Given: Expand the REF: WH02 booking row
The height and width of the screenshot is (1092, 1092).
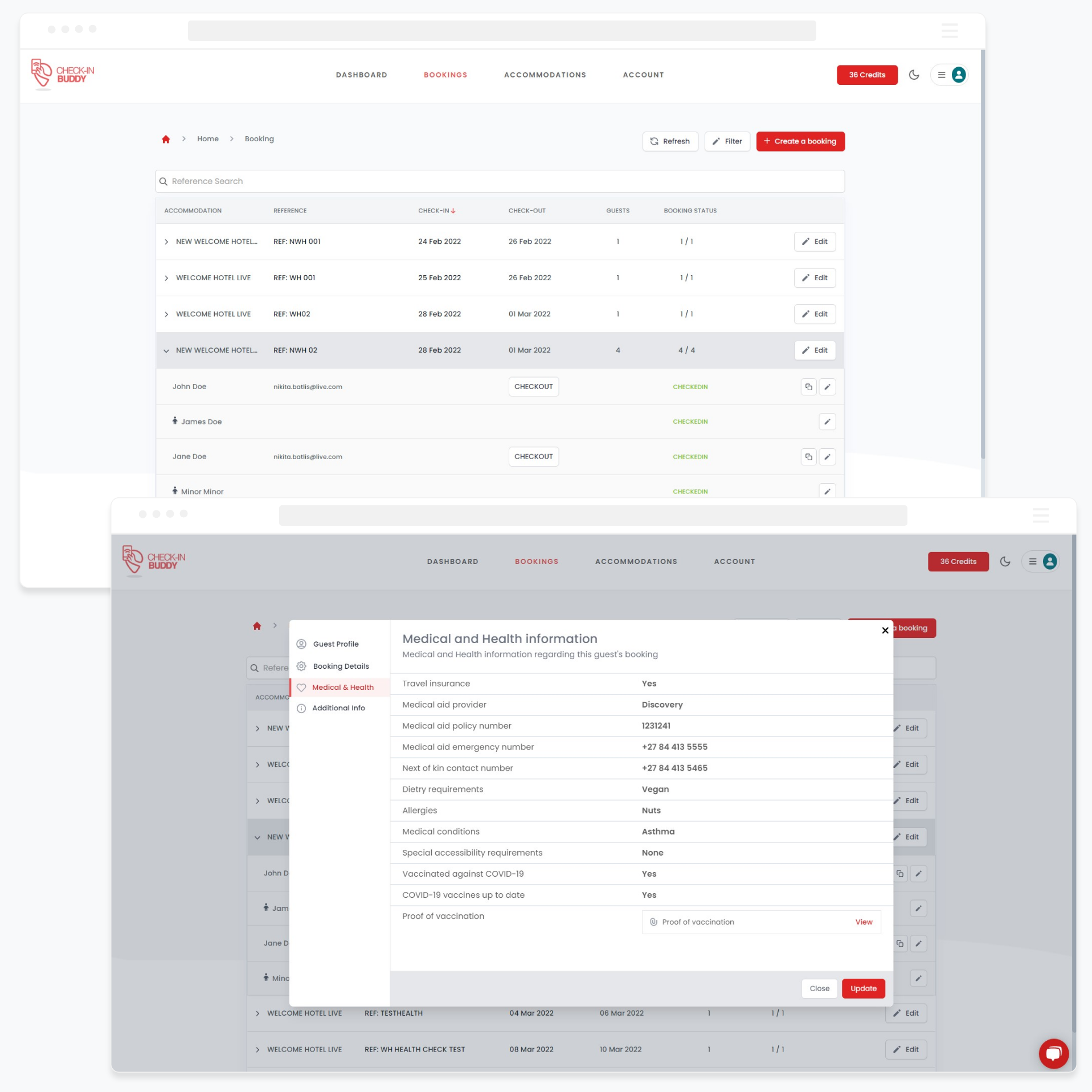Looking at the screenshot, I should click(x=166, y=314).
